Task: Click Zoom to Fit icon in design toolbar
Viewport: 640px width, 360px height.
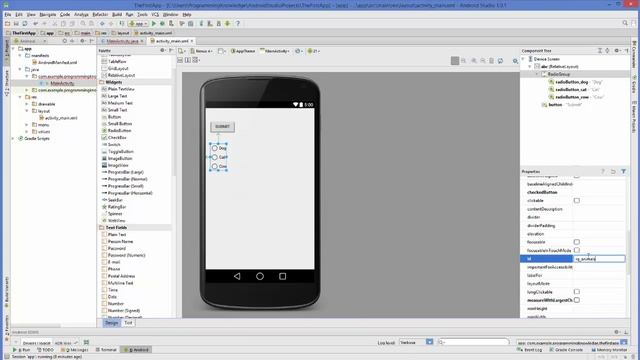Action: pos(455,61)
